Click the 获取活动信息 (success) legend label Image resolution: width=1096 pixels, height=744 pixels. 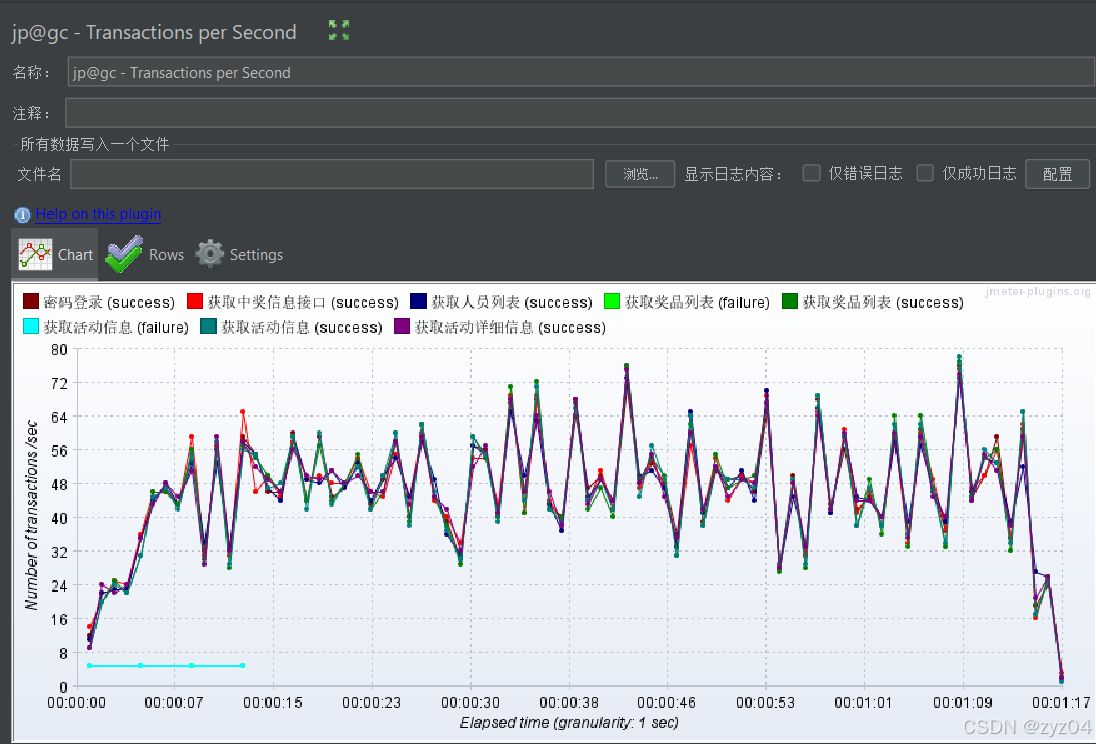tap(302, 327)
